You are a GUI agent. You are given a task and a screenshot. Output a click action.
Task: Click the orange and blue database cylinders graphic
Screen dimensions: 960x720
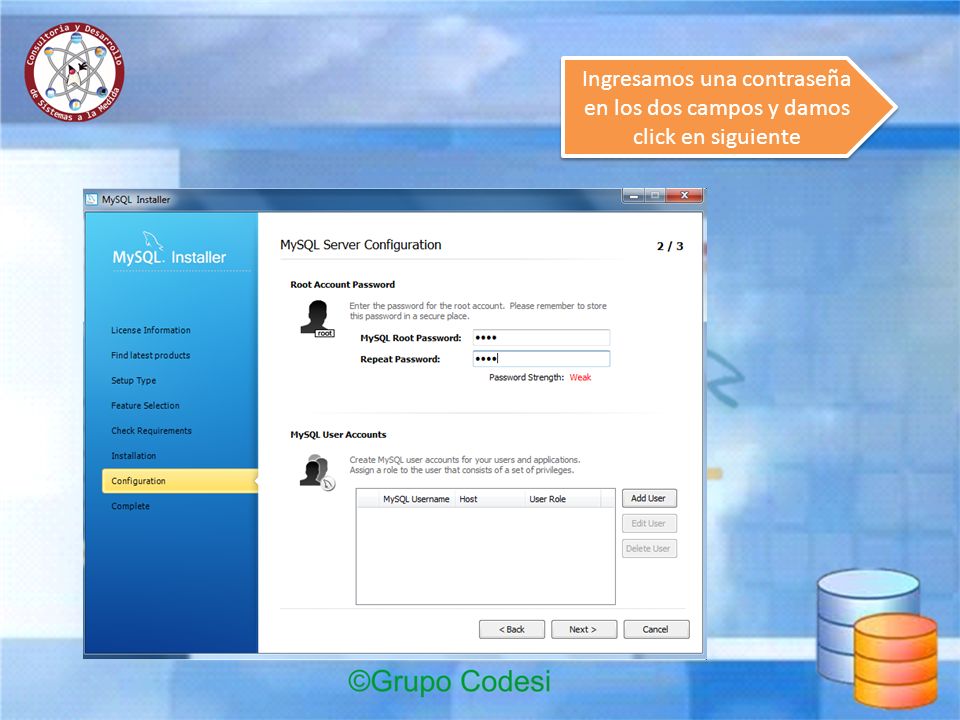(x=877, y=637)
